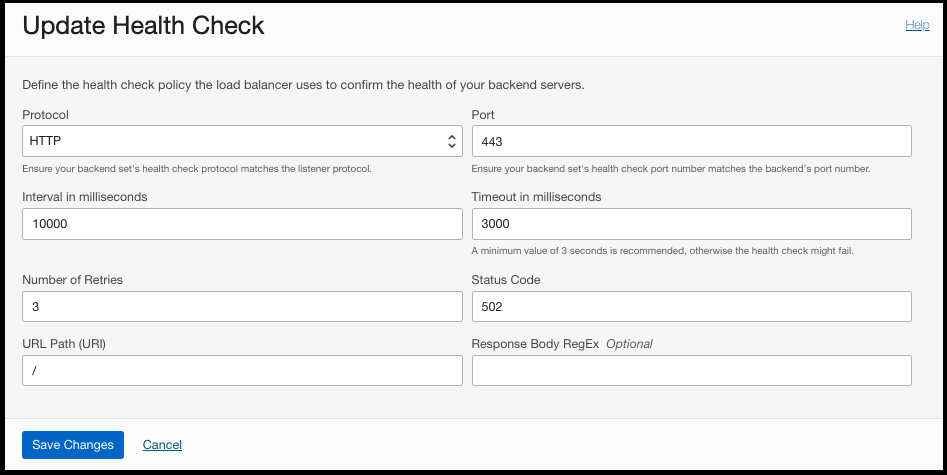Click the Protocol dropdown chevron arrows
Viewport: 947px width, 475px height.
tap(452, 141)
